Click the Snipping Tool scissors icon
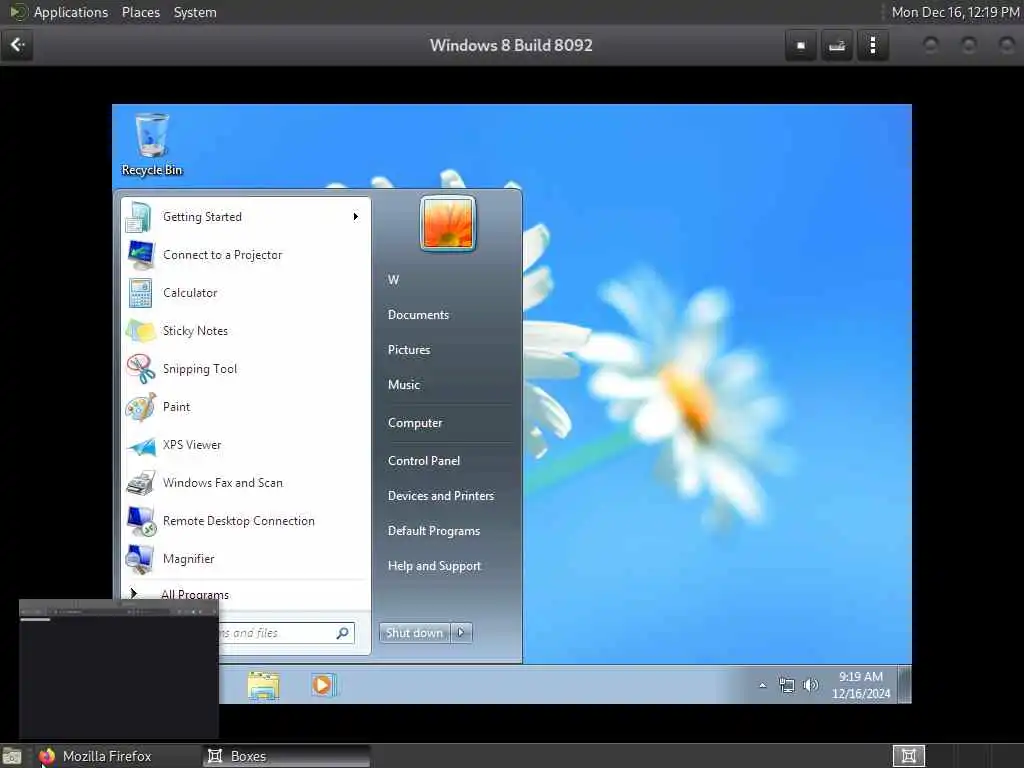This screenshot has height=768, width=1024. point(140,369)
